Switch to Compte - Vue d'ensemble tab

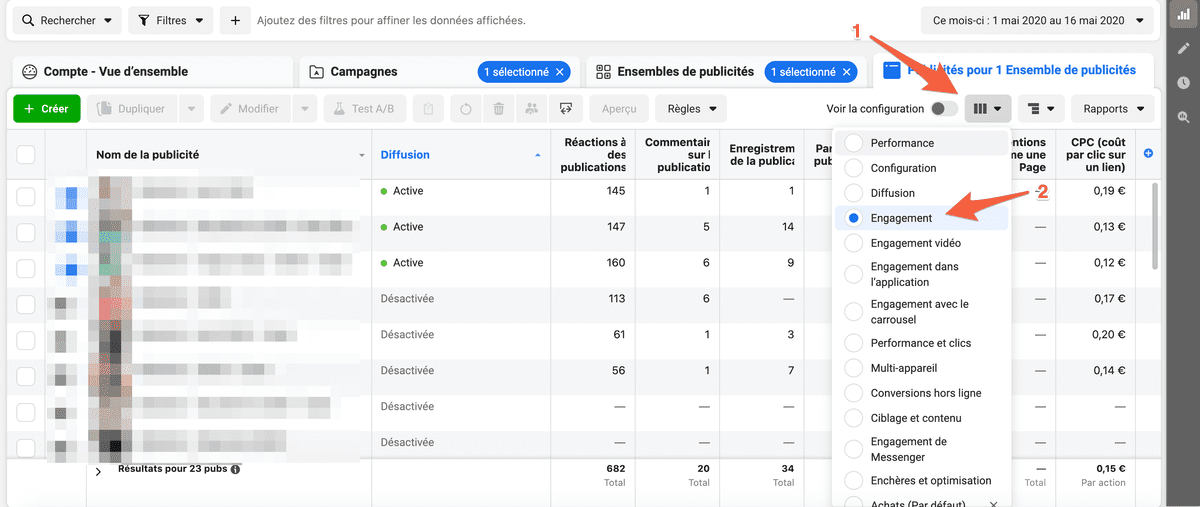[x=153, y=71]
